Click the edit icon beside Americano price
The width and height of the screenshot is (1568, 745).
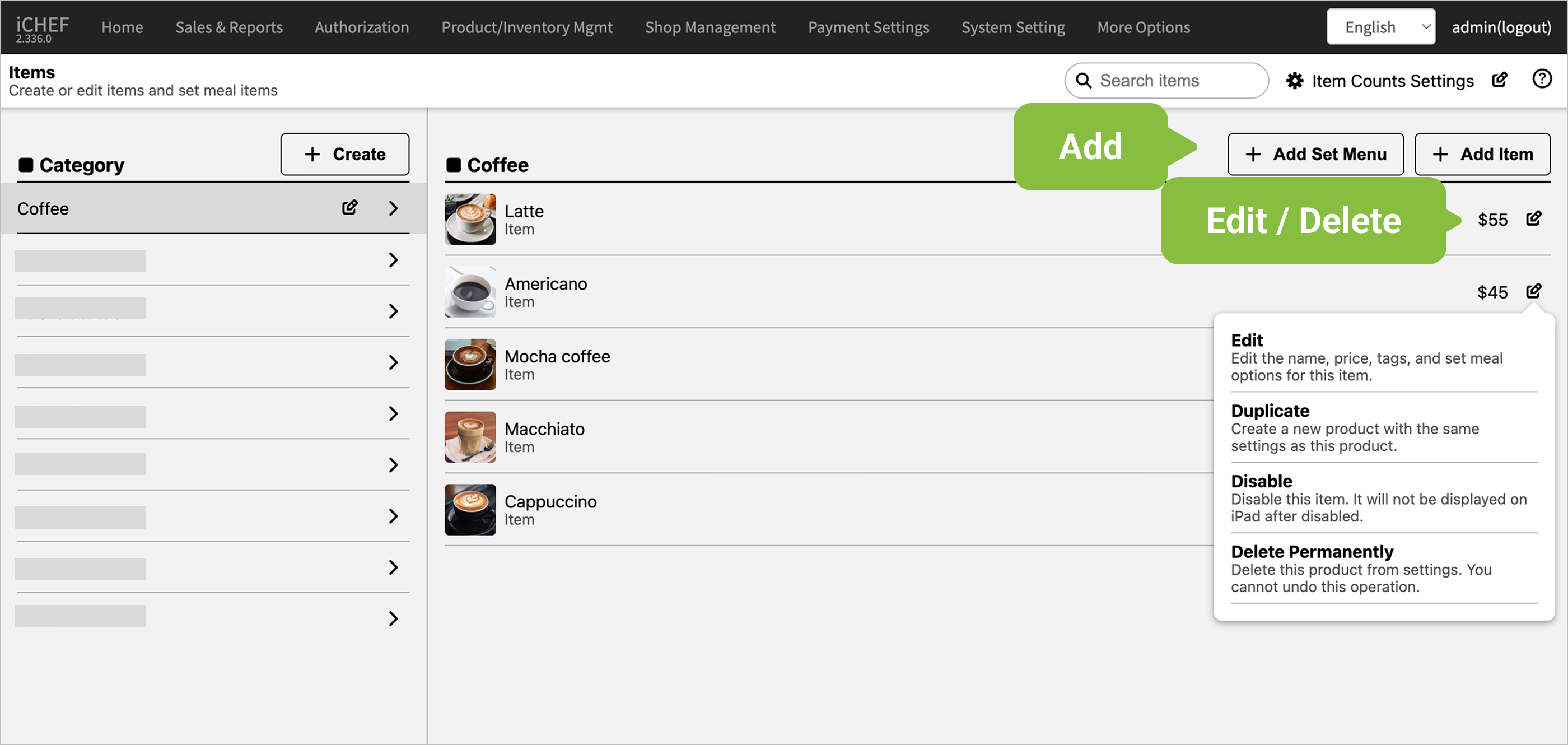click(x=1533, y=291)
